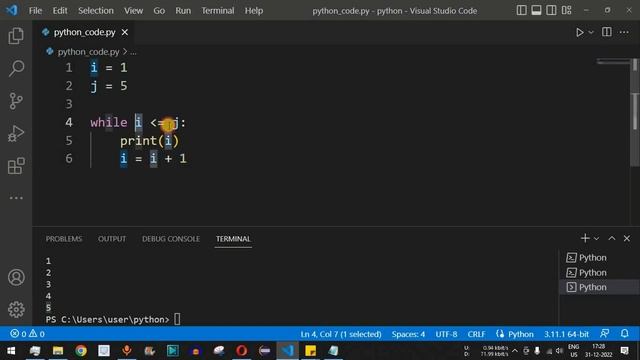Open the File menu
This screenshot has height=360, width=640.
[x=35, y=11]
